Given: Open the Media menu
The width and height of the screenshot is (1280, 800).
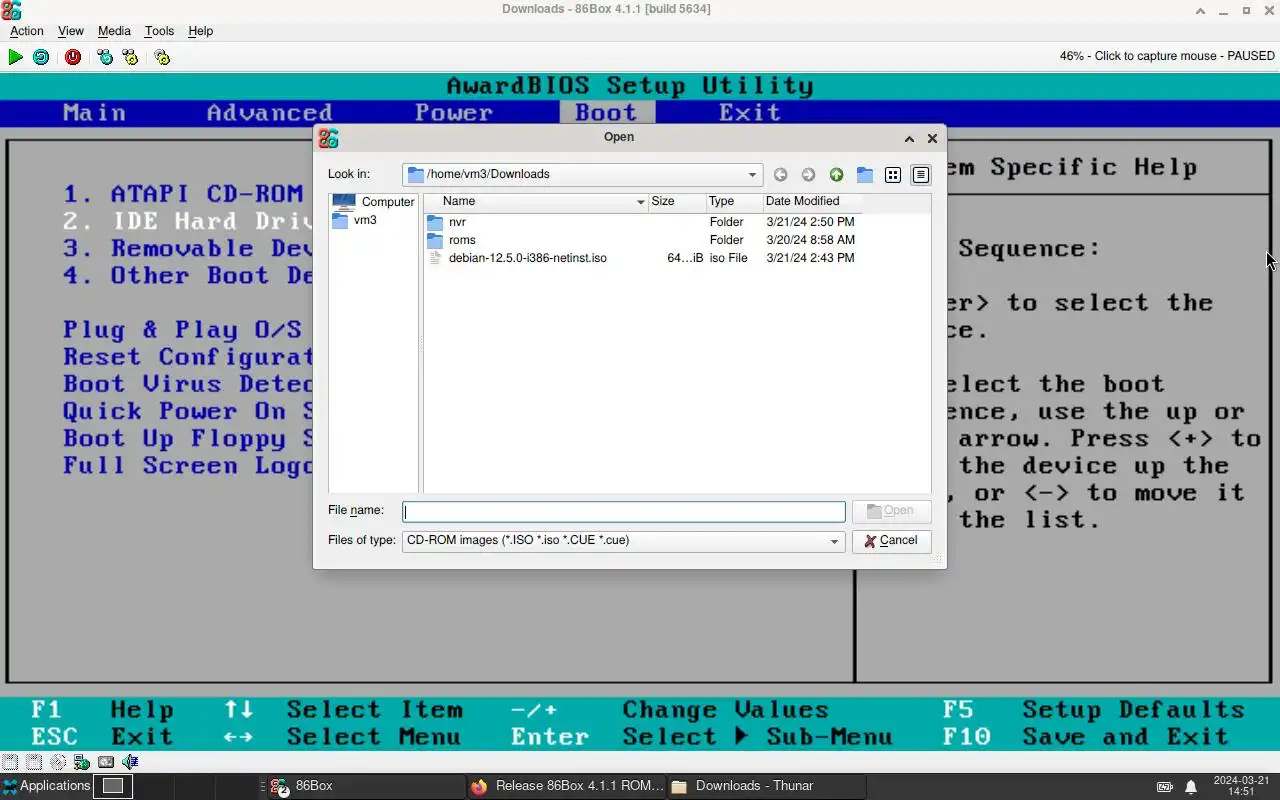Looking at the screenshot, I should [x=114, y=31].
